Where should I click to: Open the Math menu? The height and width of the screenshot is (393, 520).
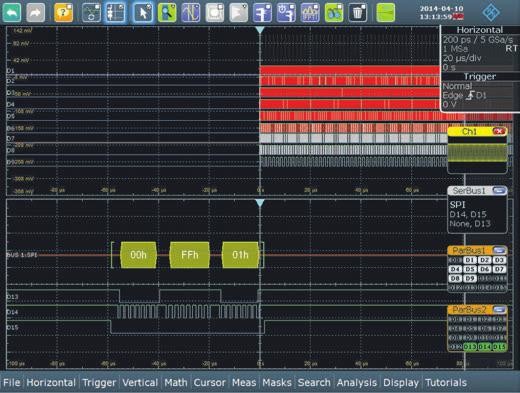(x=176, y=382)
